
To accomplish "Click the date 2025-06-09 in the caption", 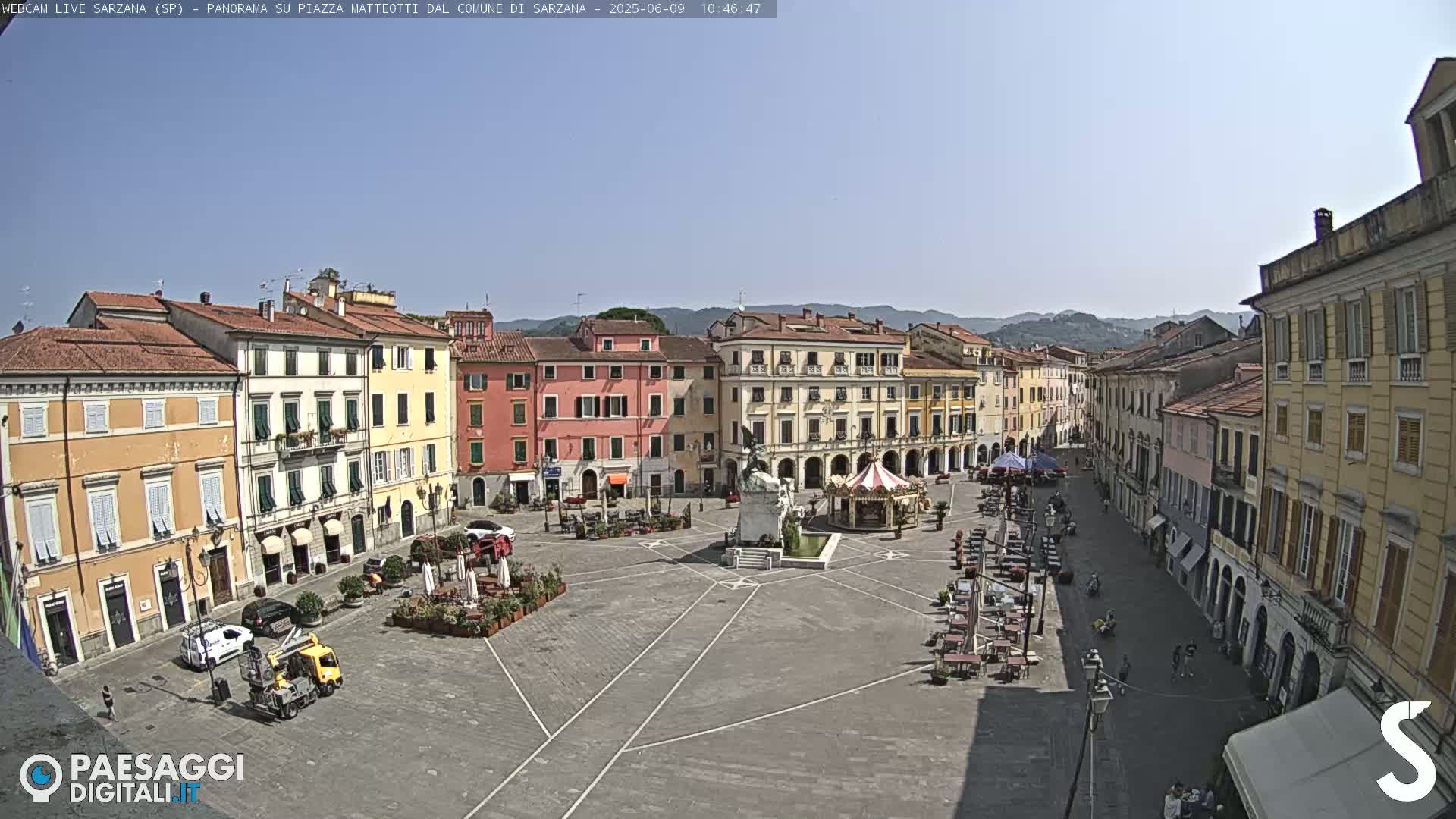I will click(x=646, y=8).
